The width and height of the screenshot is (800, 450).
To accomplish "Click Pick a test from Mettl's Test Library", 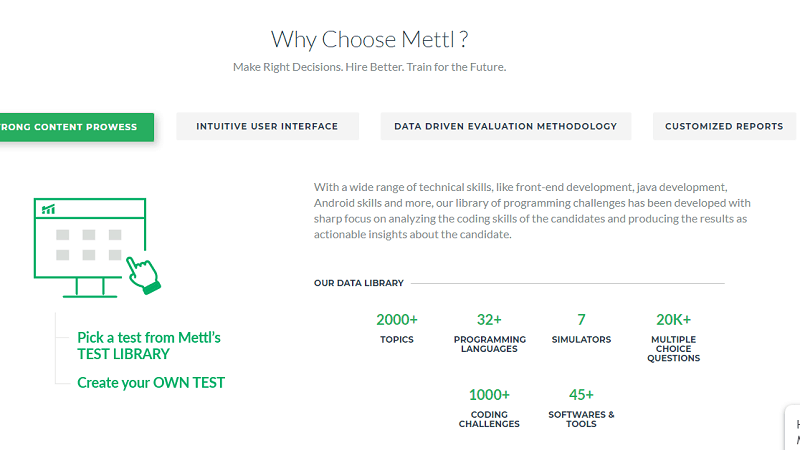I will [148, 345].
